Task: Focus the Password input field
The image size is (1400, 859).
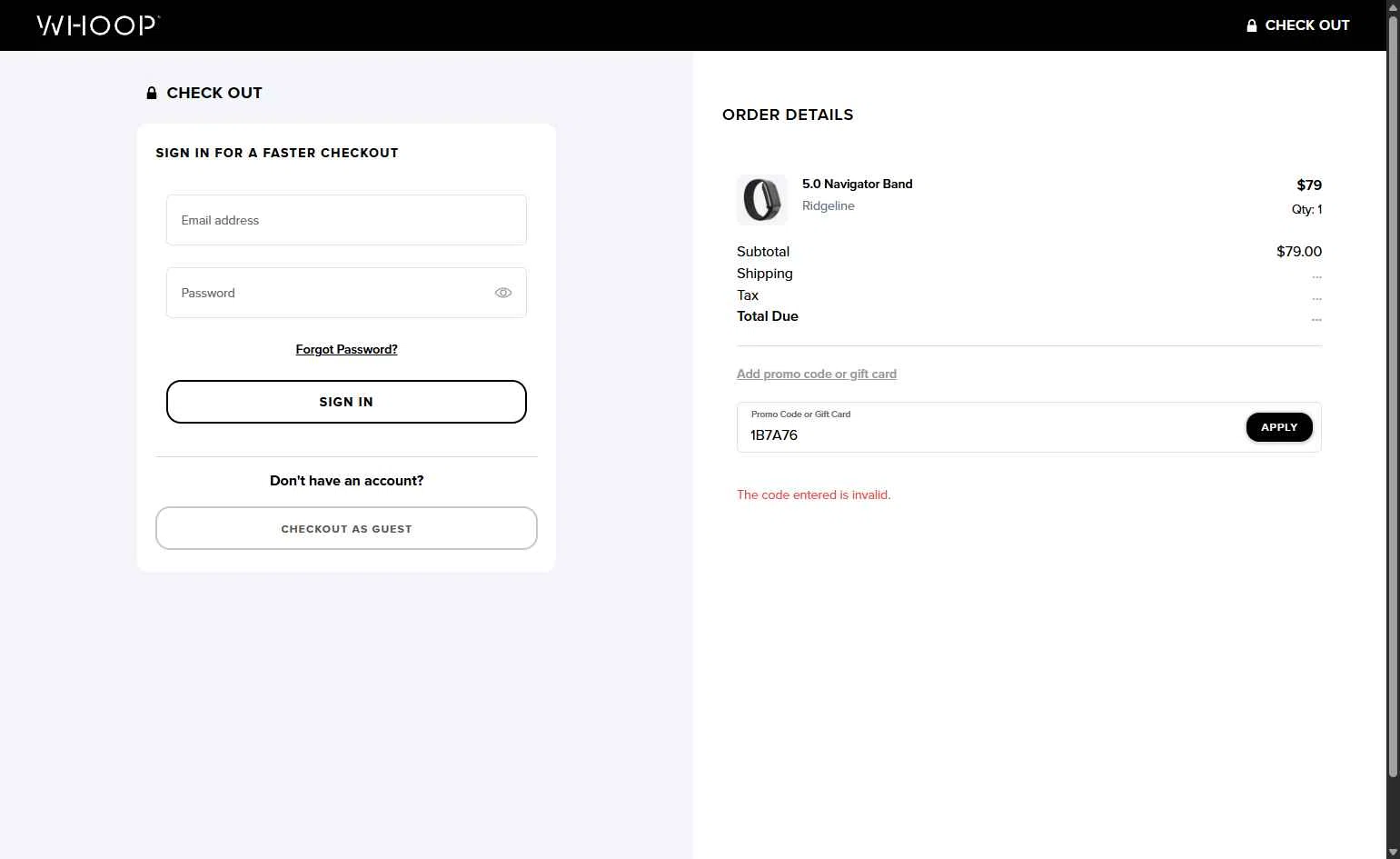Action: [x=346, y=293]
